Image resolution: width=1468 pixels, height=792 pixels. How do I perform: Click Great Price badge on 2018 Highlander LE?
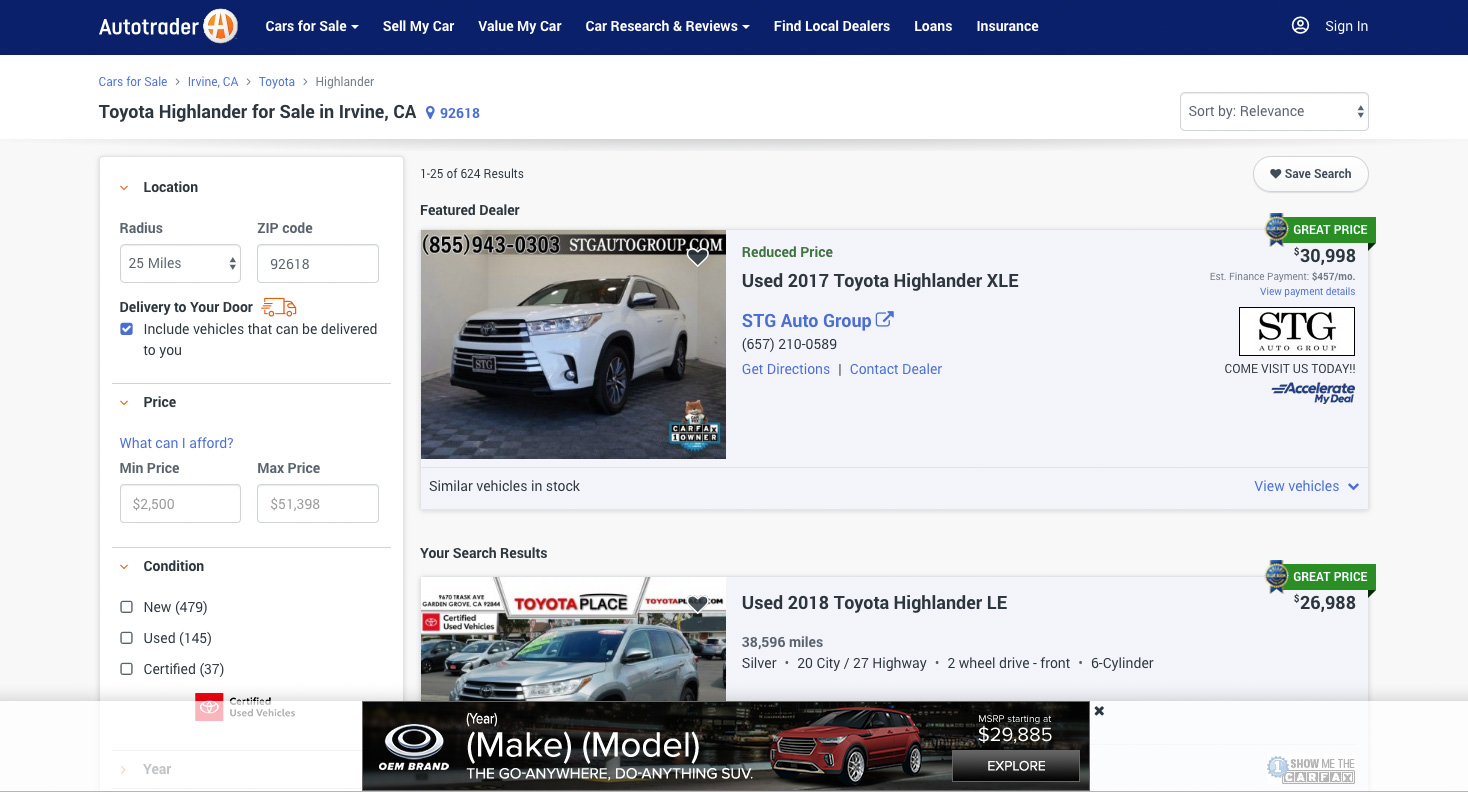[x=1320, y=576]
